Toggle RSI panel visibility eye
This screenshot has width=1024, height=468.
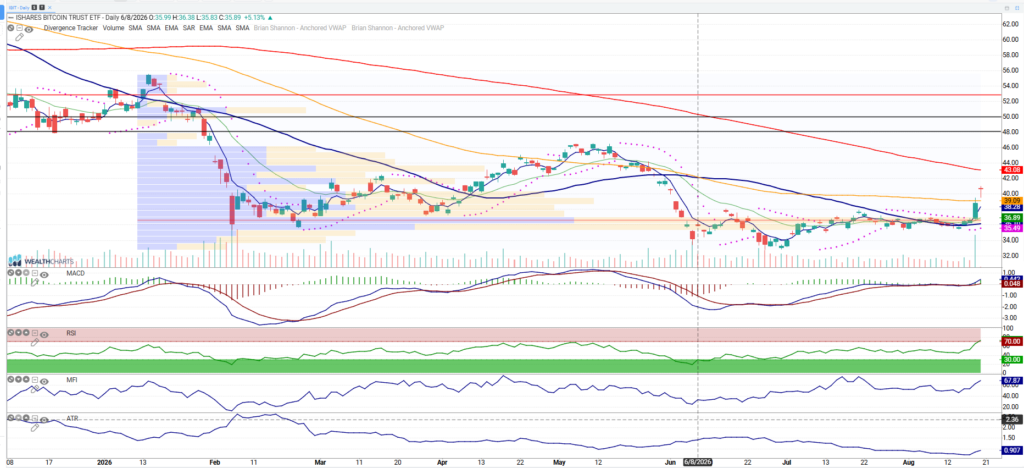coord(44,334)
